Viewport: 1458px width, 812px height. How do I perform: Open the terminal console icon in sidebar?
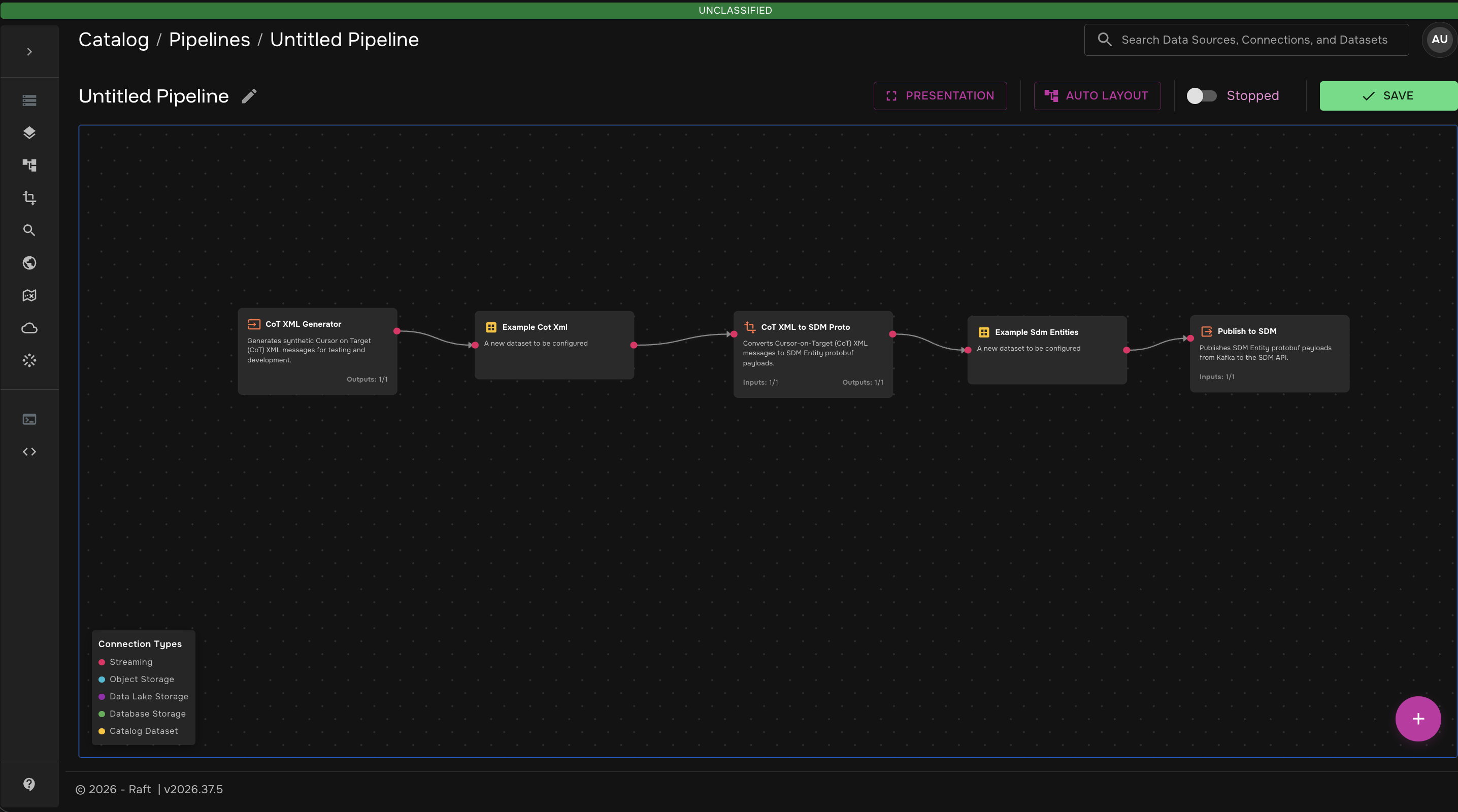pyautogui.click(x=29, y=419)
